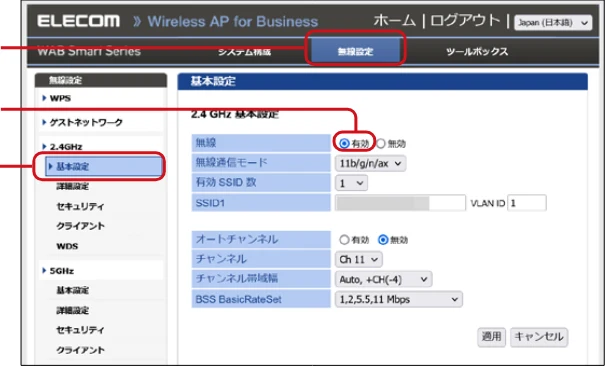Click the '2.4 GHz 基本設定' section heading
Viewport: 605px width, 366px height.
(x=235, y=115)
